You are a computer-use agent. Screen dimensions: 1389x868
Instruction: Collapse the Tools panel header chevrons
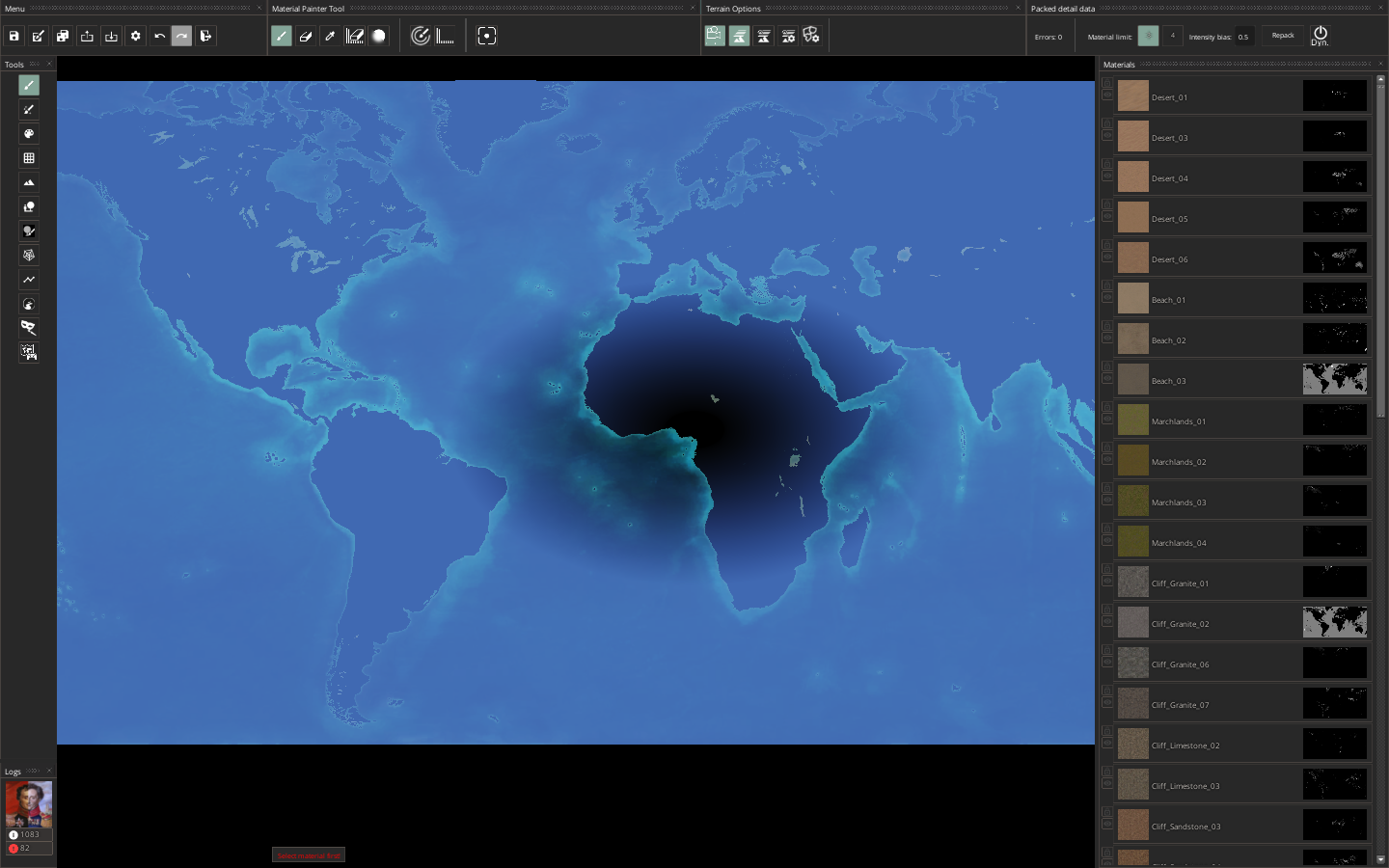pyautogui.click(x=33, y=65)
